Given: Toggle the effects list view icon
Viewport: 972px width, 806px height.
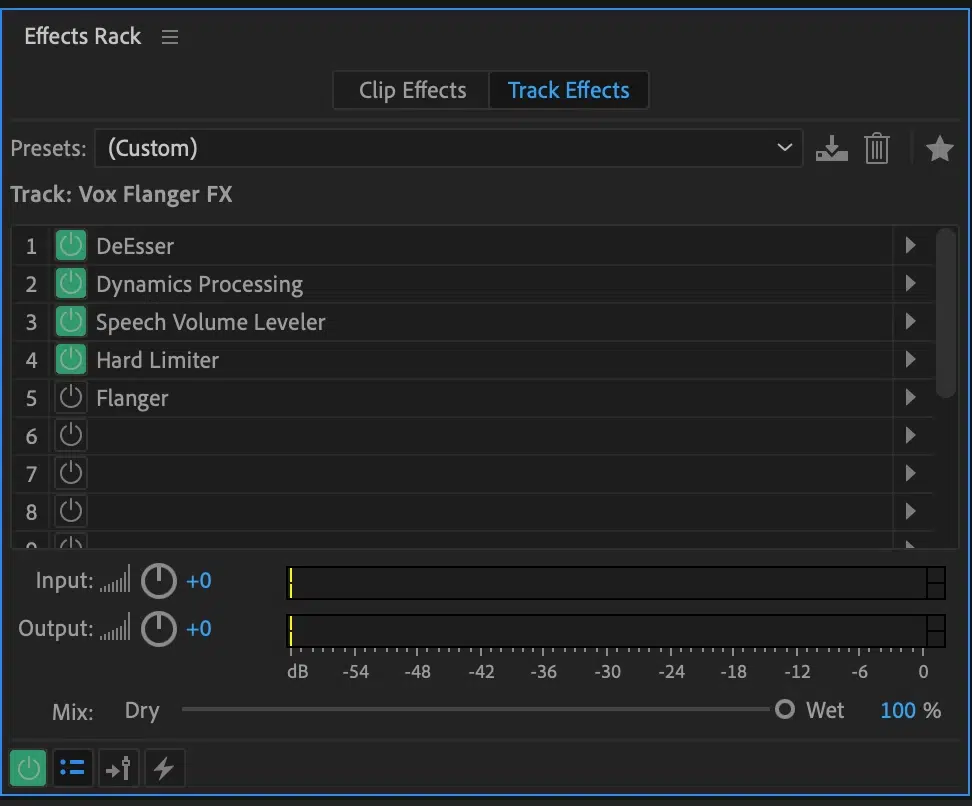Looking at the screenshot, I should pos(73,768).
